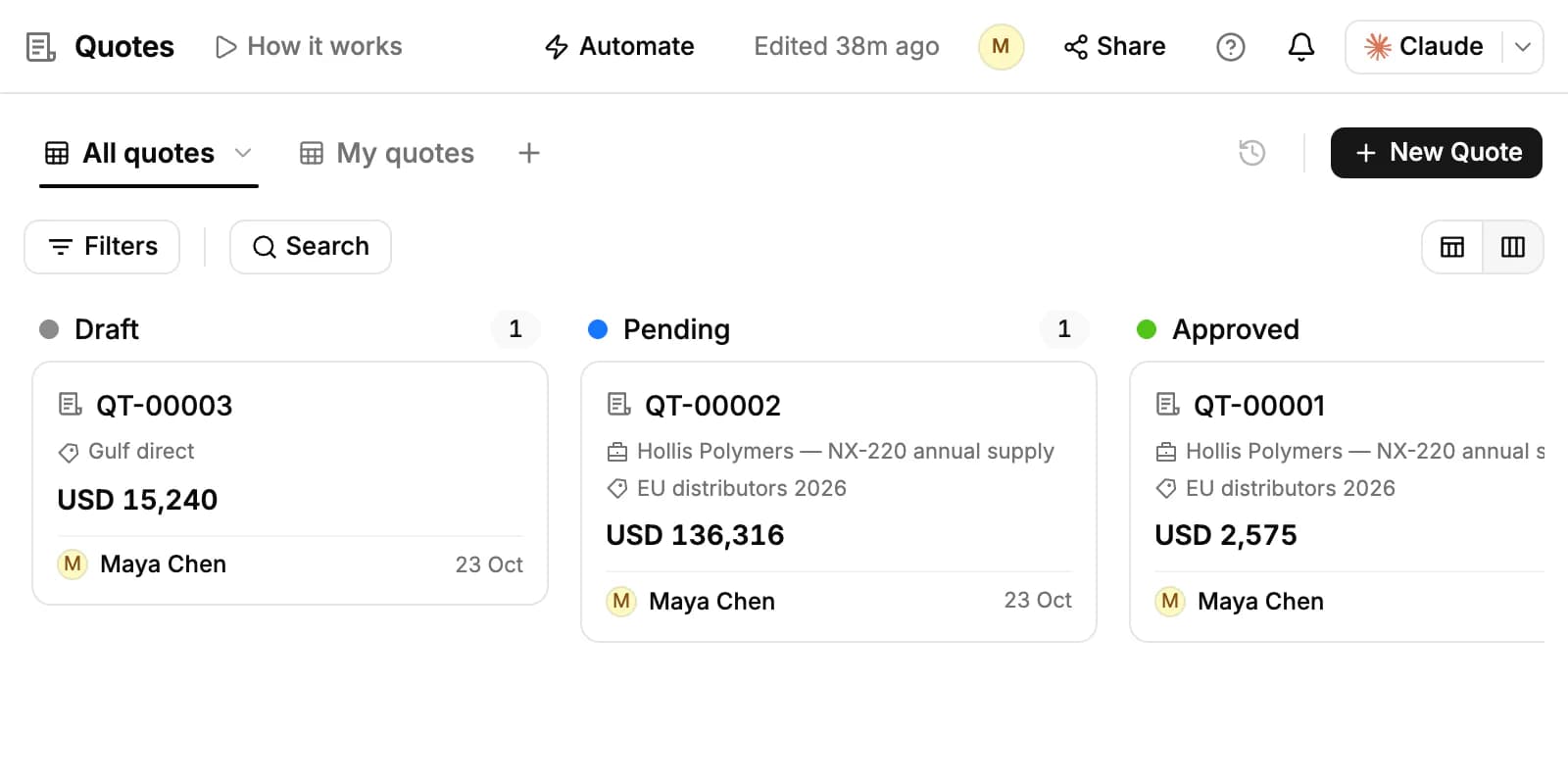Click the Draft column heading

coord(106,329)
